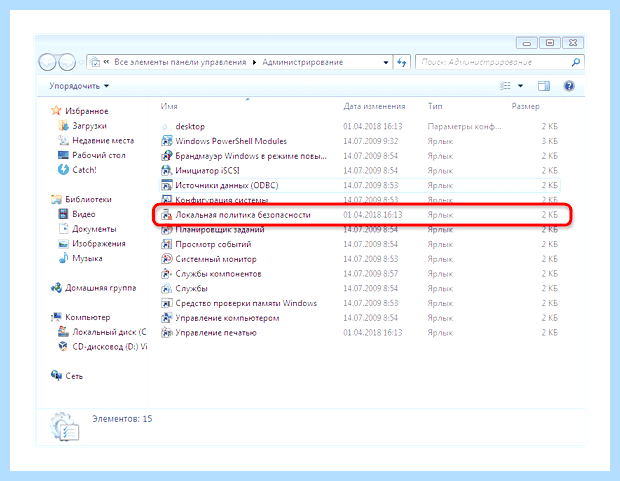The image size is (620, 481).
Task: Open help with the question-mark icon
Action: point(569,86)
